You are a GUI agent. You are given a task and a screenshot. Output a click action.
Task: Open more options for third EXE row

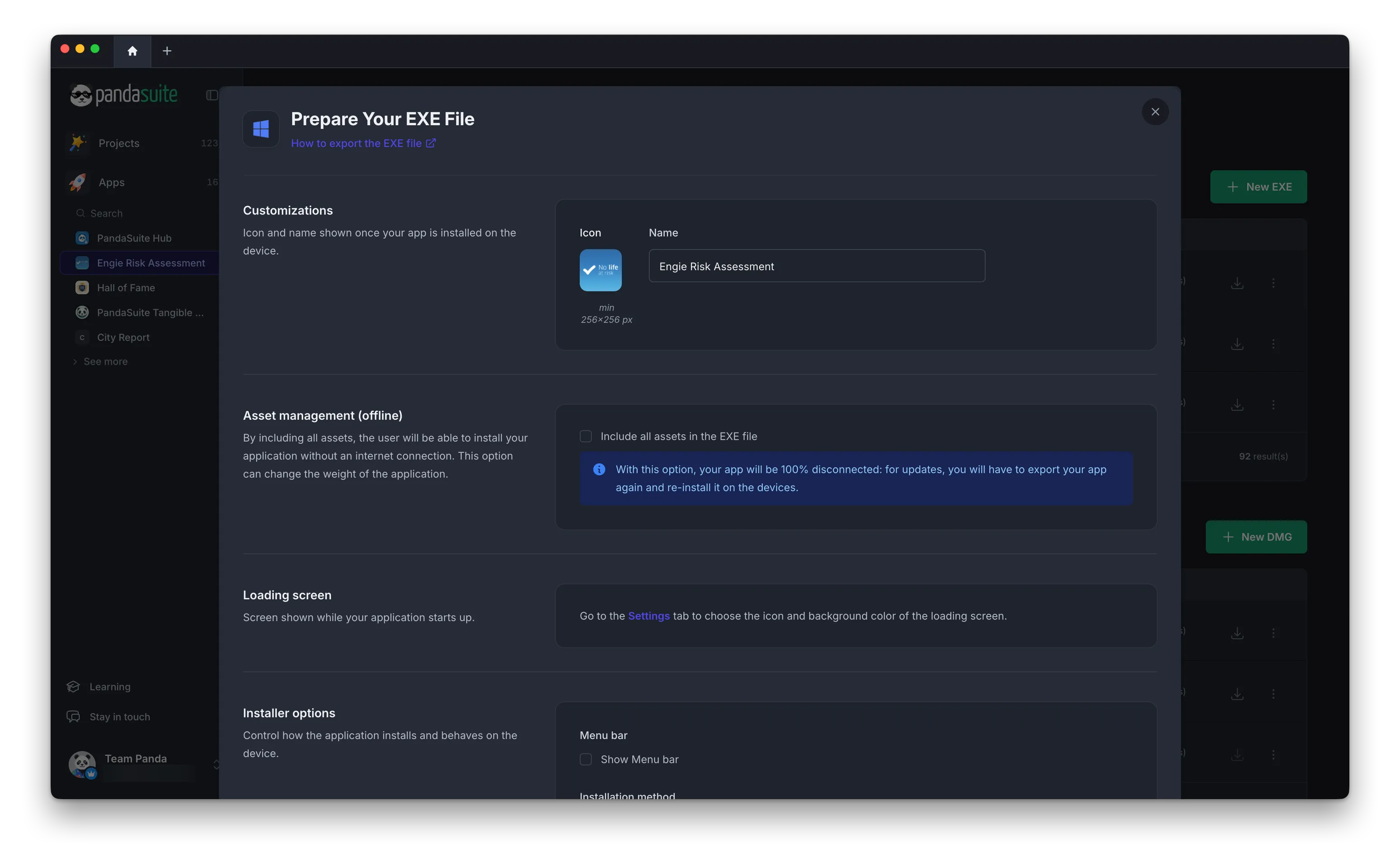(1273, 404)
